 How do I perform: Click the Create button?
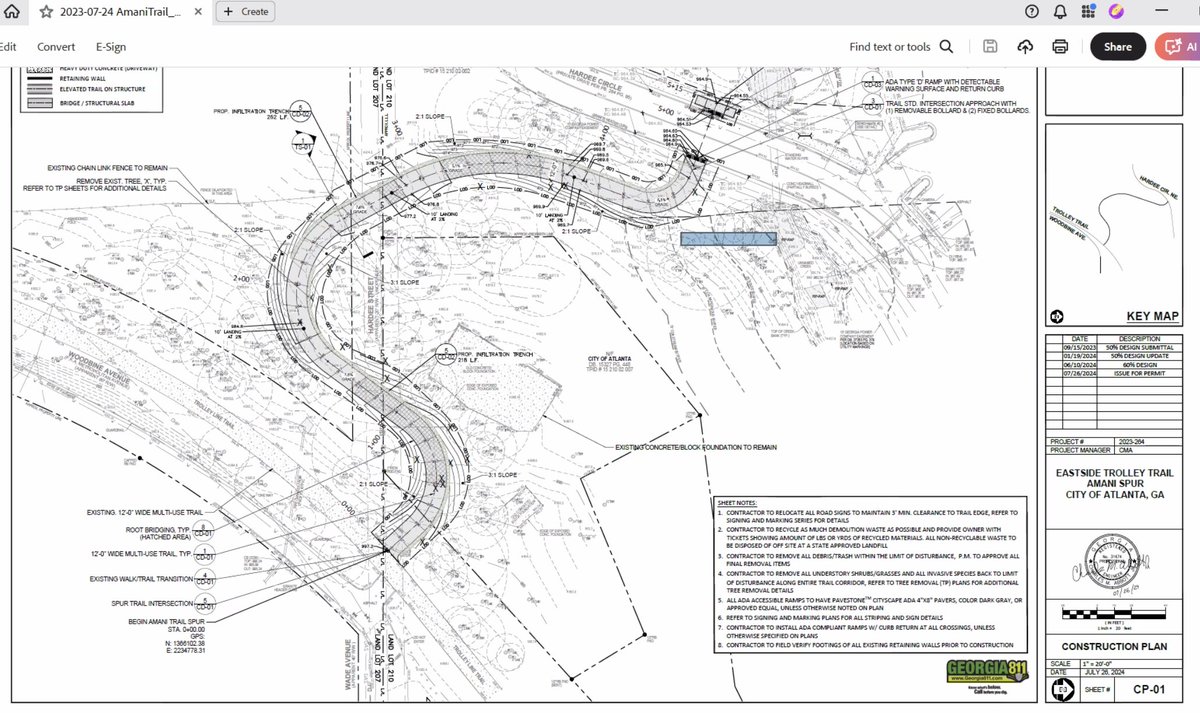pos(245,12)
